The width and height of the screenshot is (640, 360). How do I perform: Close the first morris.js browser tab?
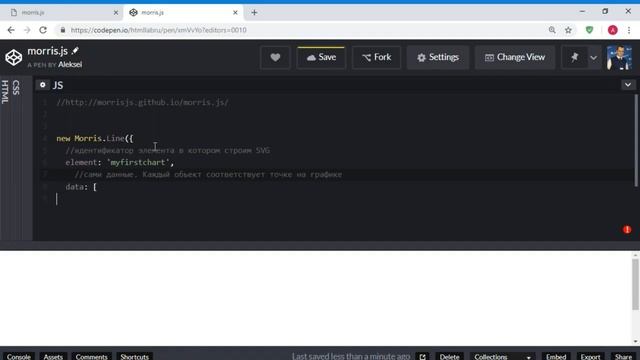click(x=116, y=13)
